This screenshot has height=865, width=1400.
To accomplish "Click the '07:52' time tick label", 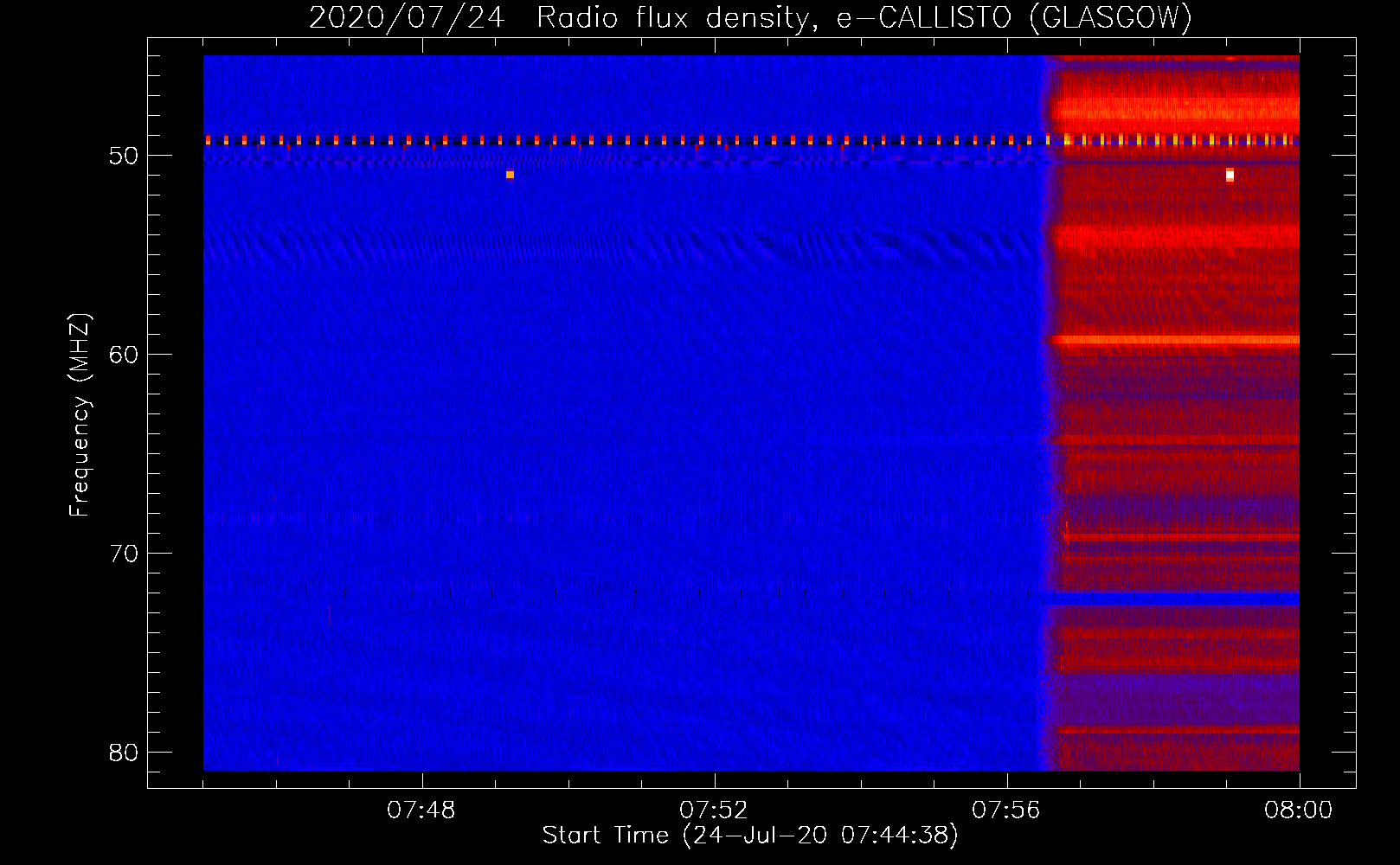I will pos(714,811).
